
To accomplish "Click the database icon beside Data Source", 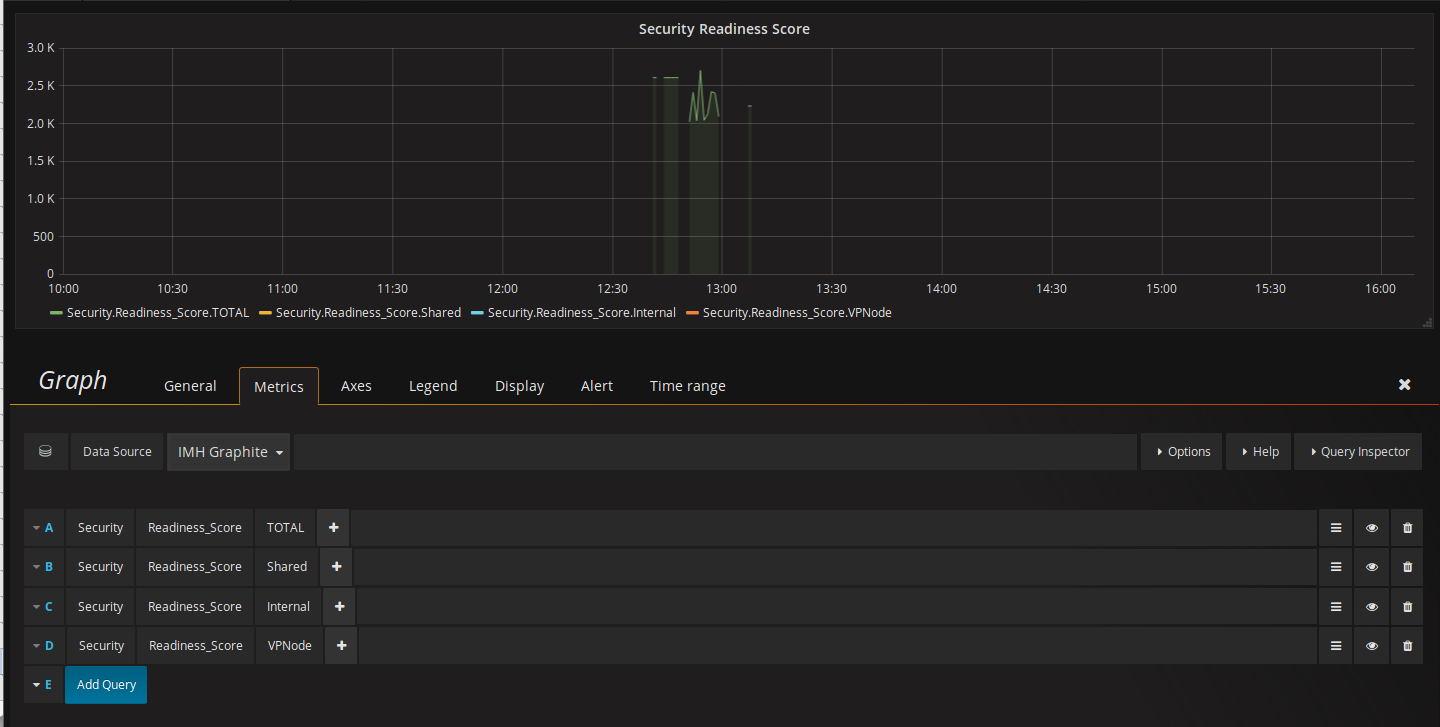I will 45,452.
